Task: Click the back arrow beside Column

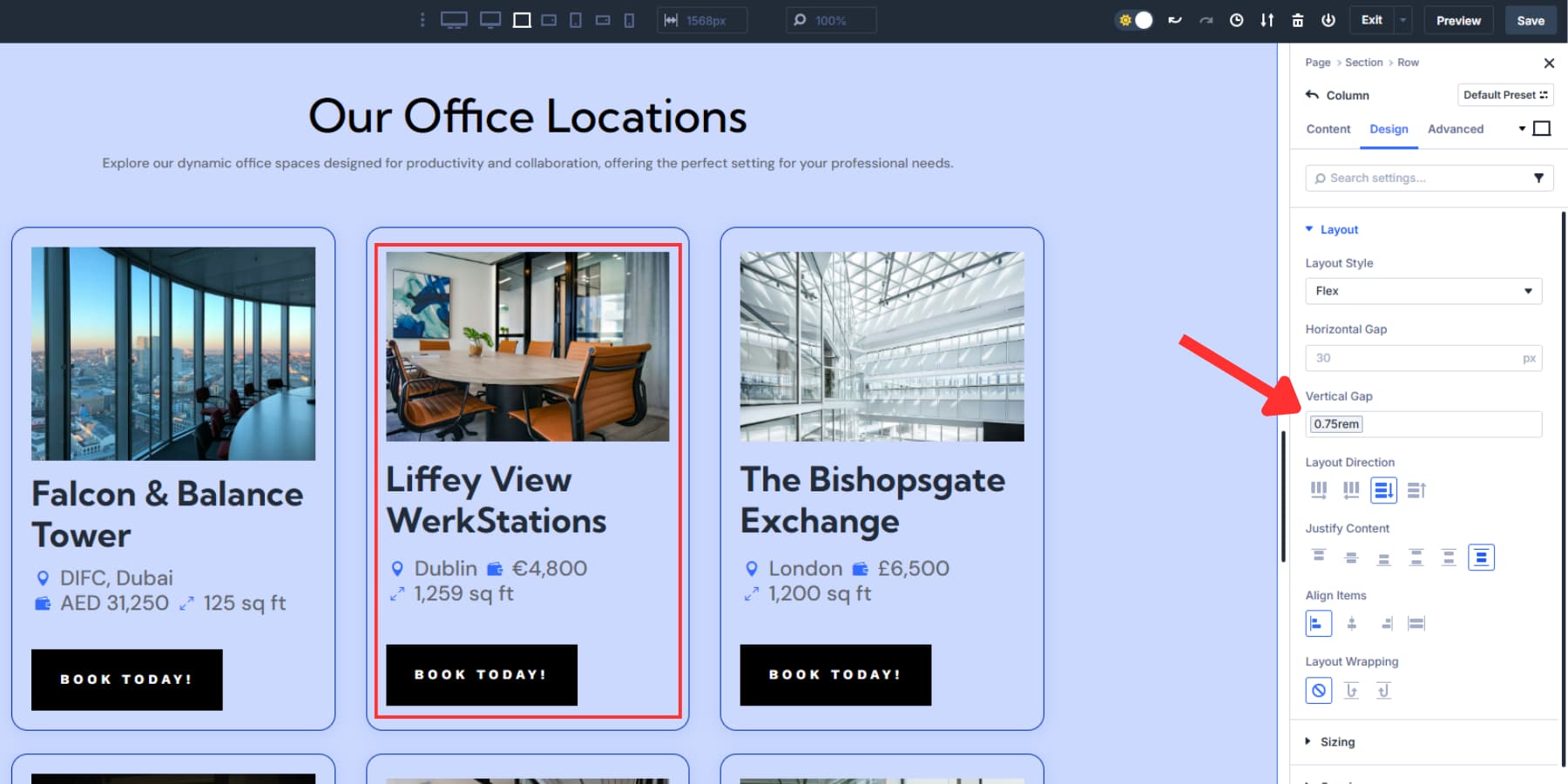Action: pyautogui.click(x=1313, y=95)
